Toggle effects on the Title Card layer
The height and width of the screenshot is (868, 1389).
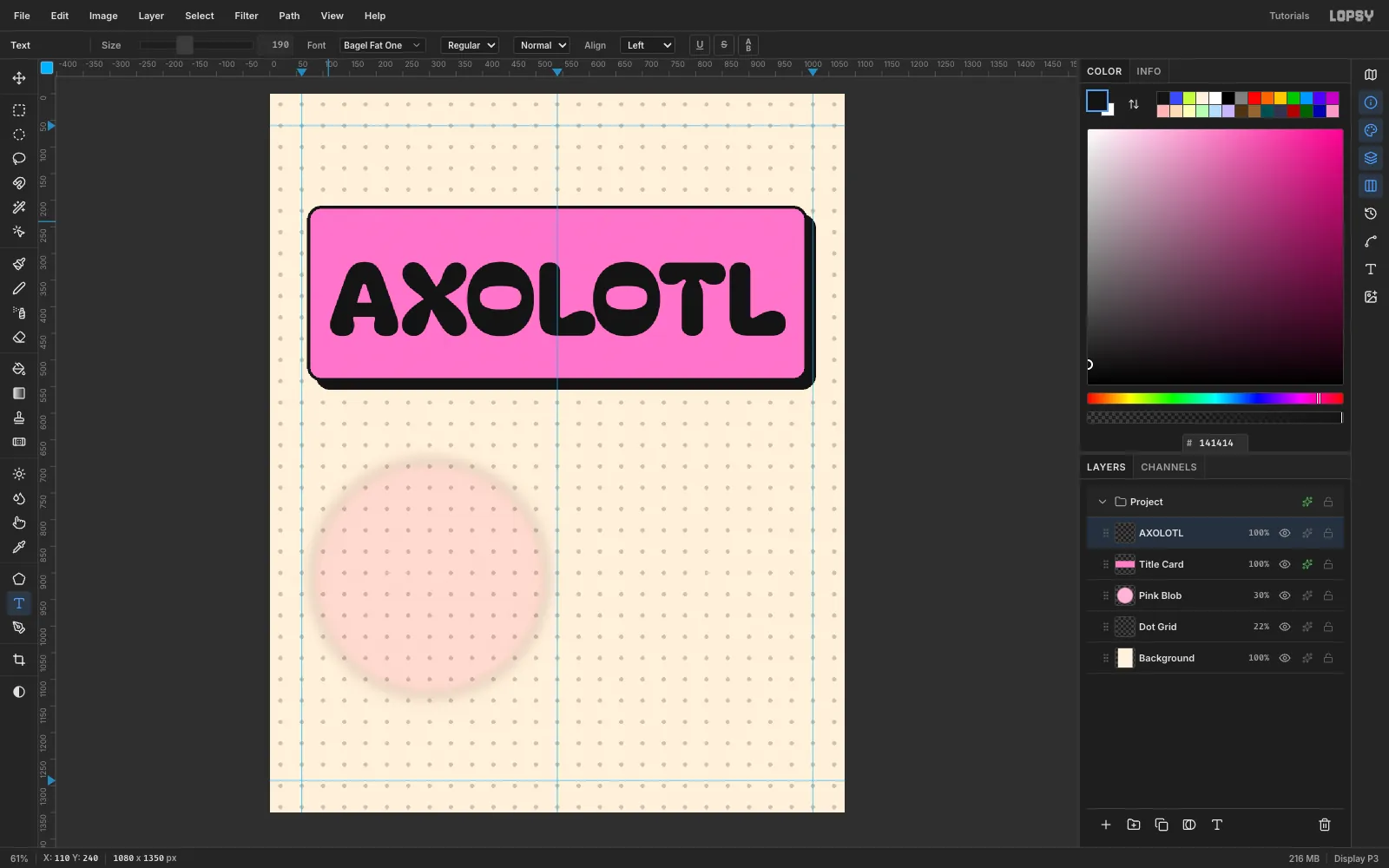click(x=1307, y=564)
